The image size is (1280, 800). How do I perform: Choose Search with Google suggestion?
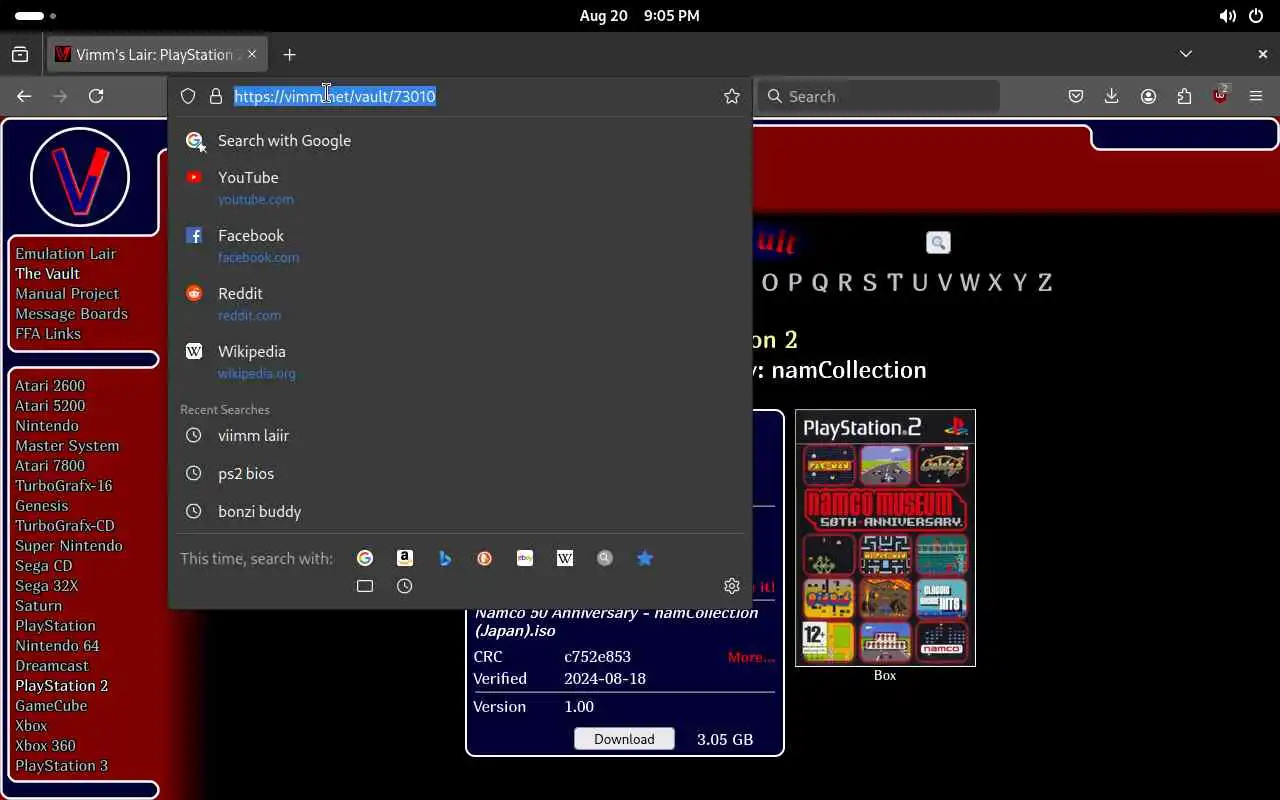[x=460, y=141]
